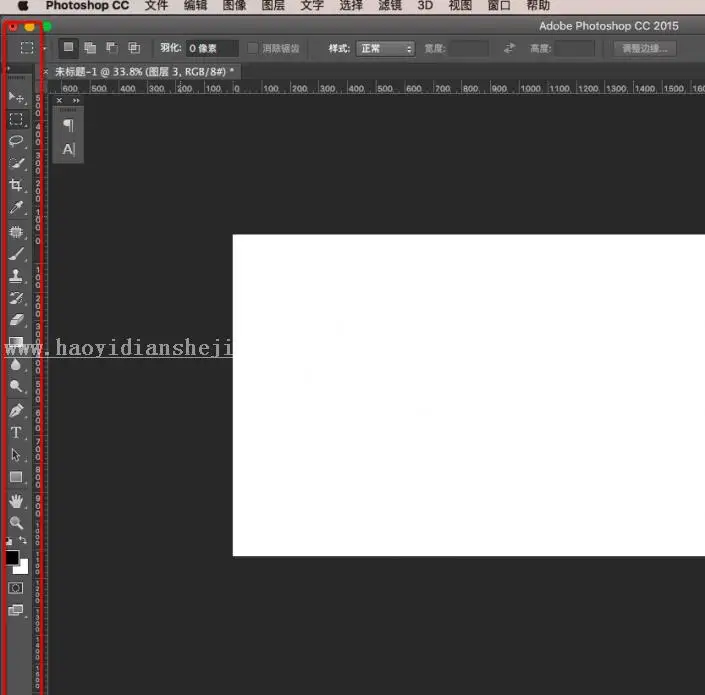This screenshot has width=705, height=695.
Task: Open the 滤镜 menu
Action: (390, 6)
